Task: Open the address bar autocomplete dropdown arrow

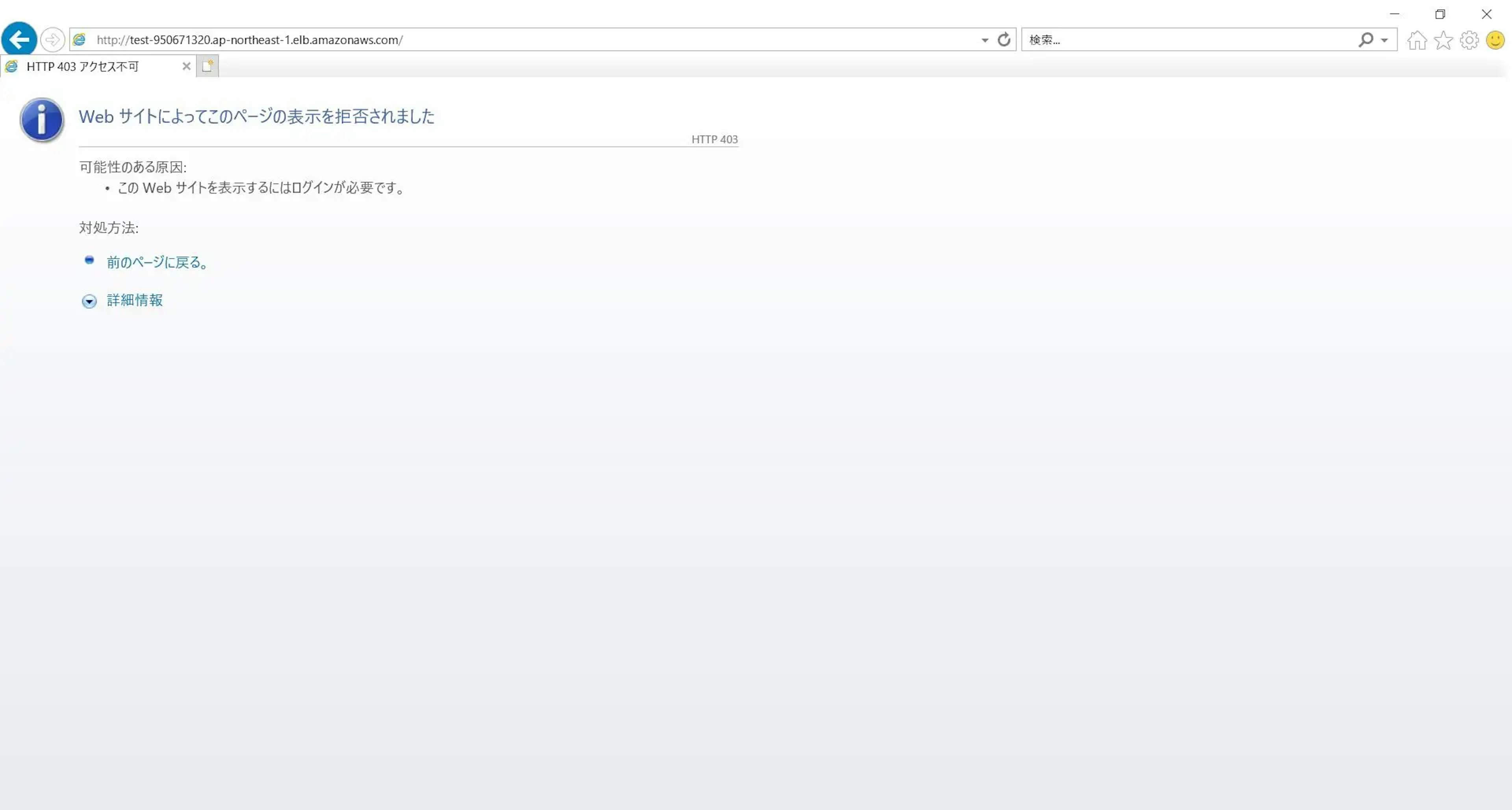Action: tap(984, 40)
